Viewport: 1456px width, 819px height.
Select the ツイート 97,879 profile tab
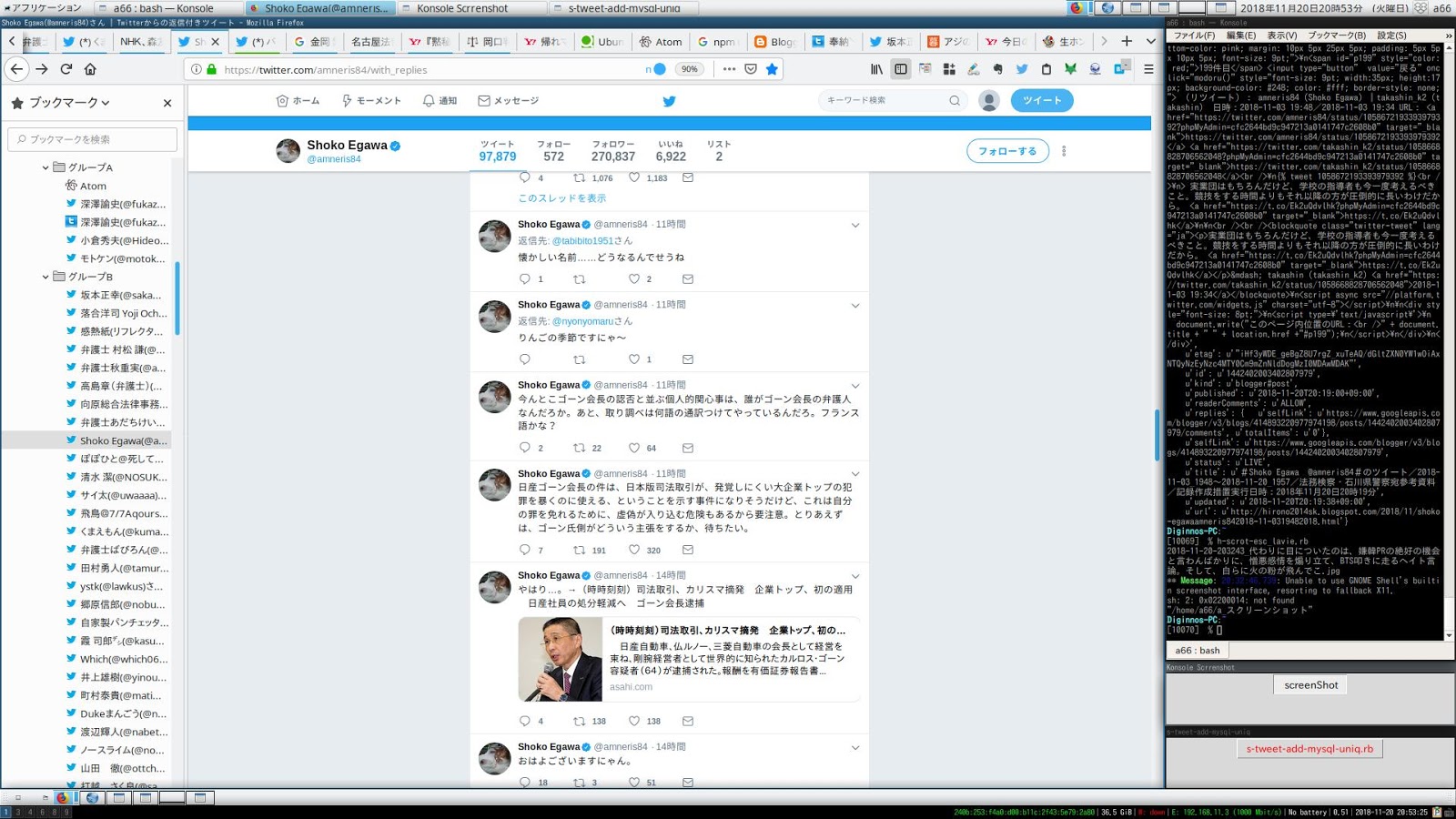(498, 151)
